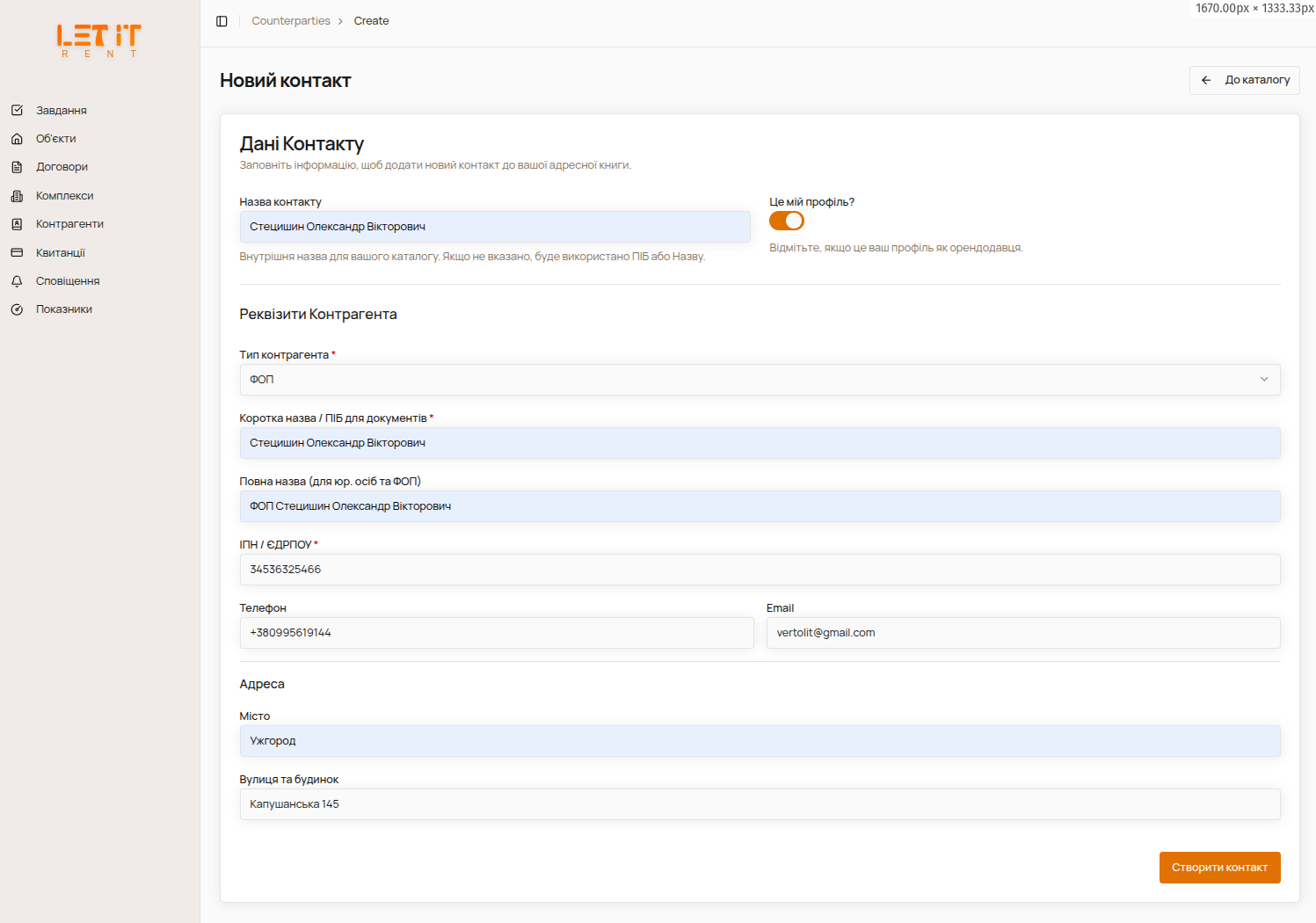Click the card icon for Квитанції
This screenshot has width=1316, height=923.
coord(17,253)
